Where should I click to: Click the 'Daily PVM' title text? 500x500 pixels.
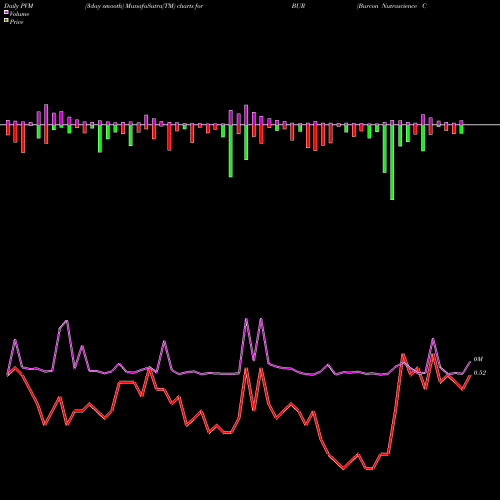pyautogui.click(x=19, y=6)
